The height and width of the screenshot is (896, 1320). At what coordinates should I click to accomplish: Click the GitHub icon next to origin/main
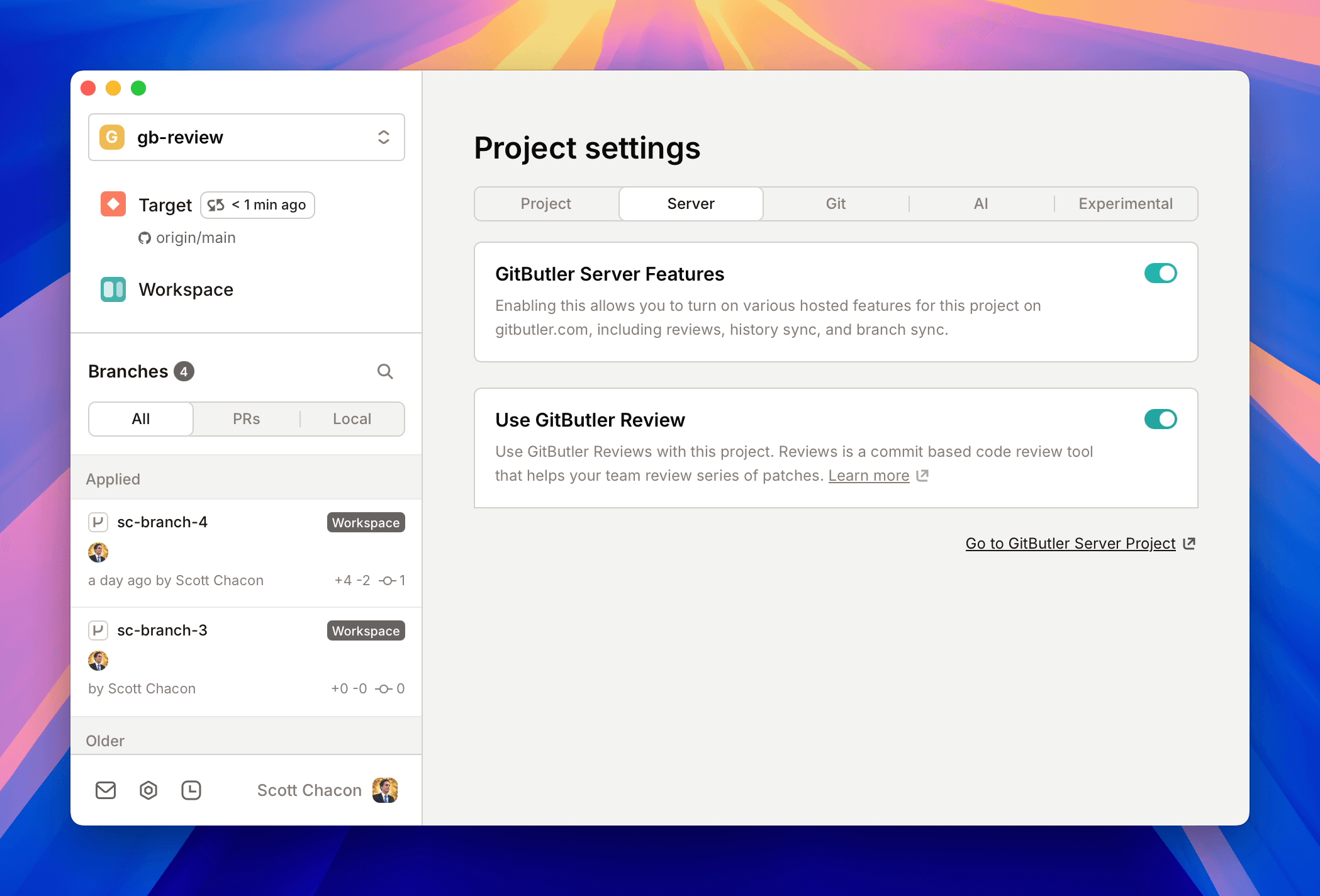[145, 238]
